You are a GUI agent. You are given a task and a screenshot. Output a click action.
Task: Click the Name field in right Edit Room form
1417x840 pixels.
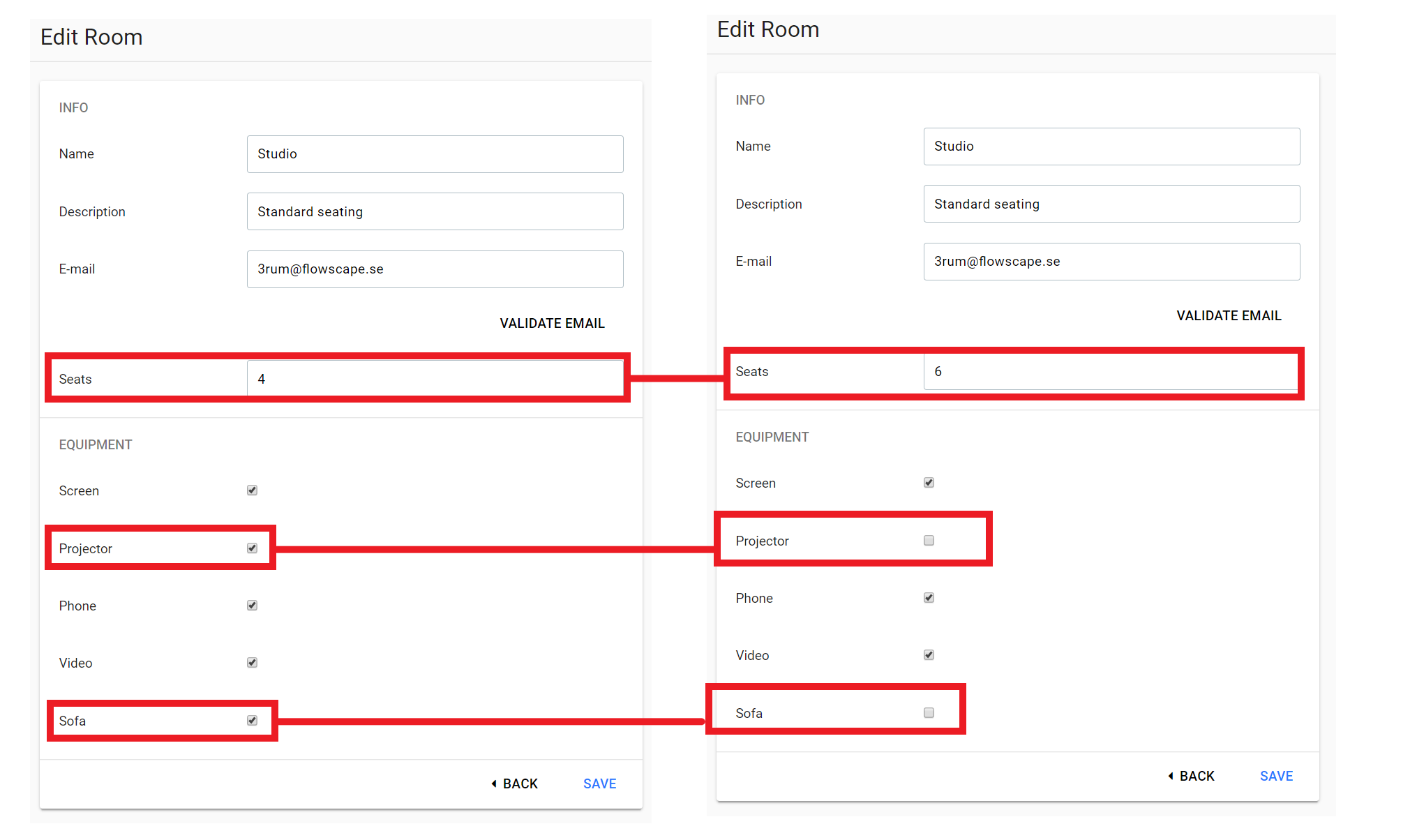point(1111,147)
